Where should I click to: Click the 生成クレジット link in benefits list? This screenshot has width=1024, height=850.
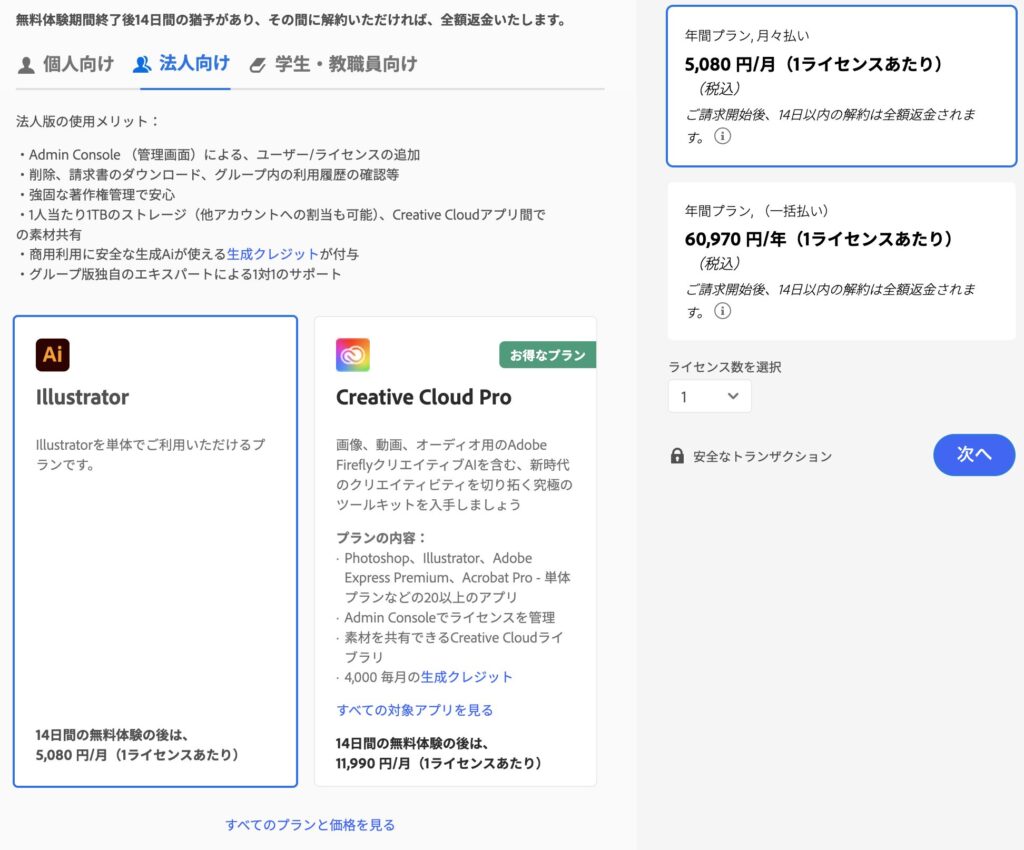coord(272,254)
